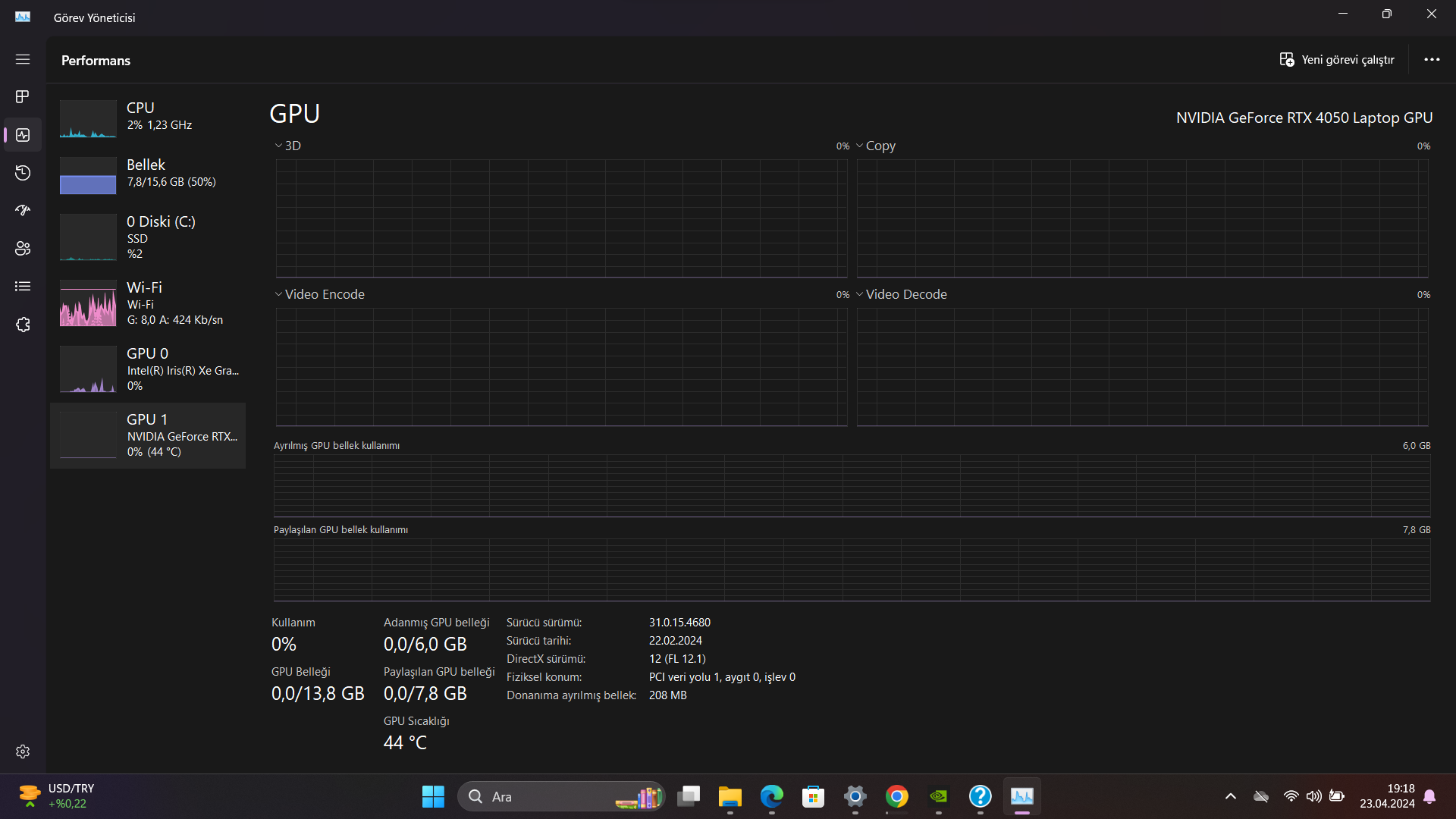
Task: Select GPU 0 Intel Iris Xe item
Action: tap(148, 369)
